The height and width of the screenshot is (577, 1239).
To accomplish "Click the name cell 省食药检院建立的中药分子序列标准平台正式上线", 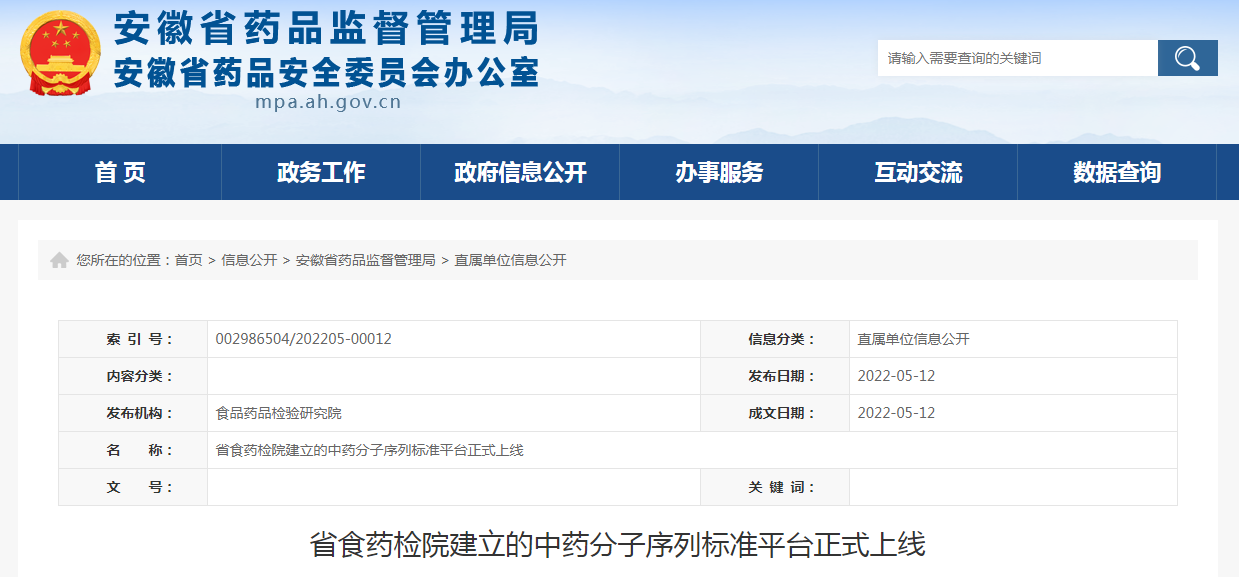I will [692, 450].
